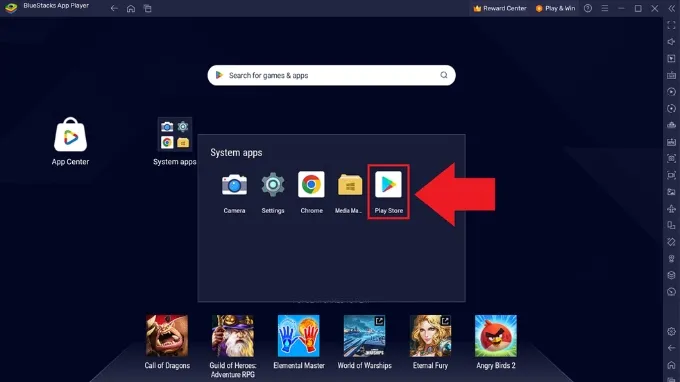The image size is (680, 382).
Task: Open media folder icon in sidebar
Action: 671,192
